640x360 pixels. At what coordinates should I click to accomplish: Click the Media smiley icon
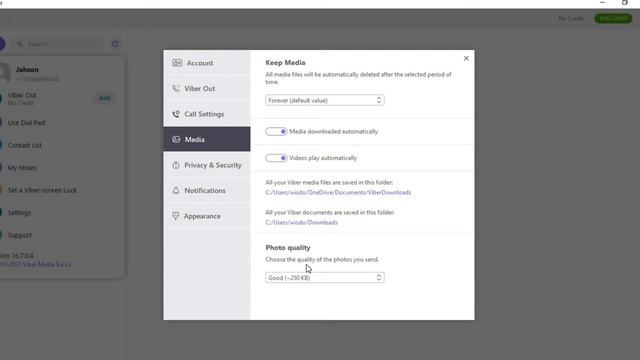pos(176,139)
